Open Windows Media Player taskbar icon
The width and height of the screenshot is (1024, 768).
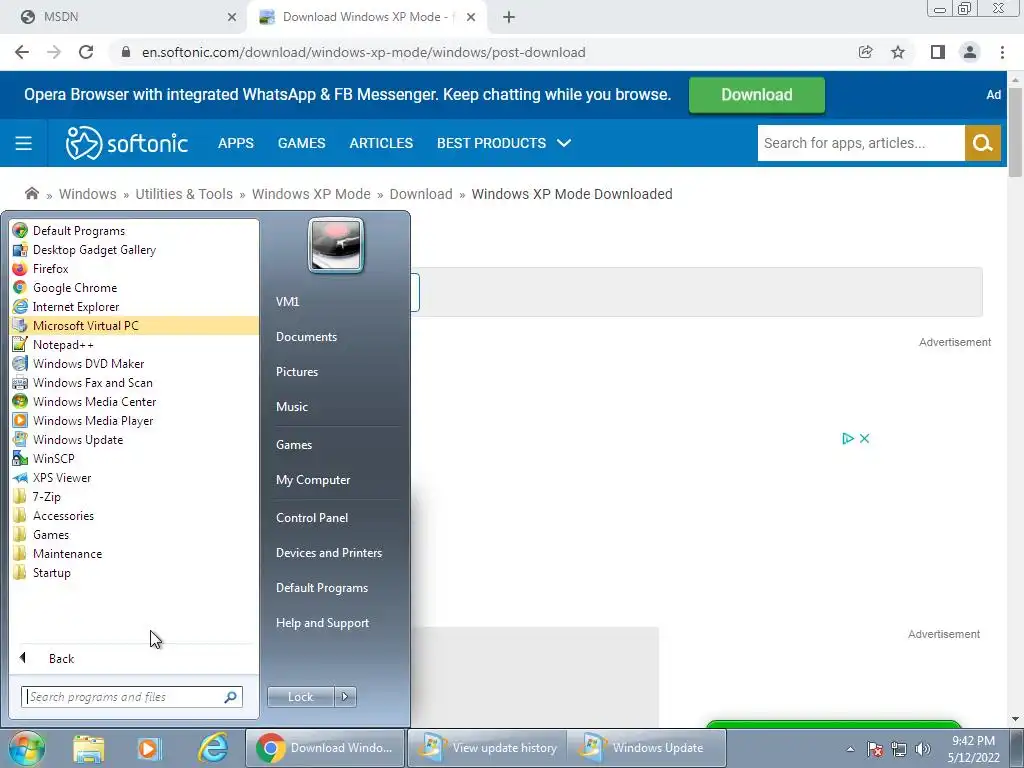click(x=149, y=748)
